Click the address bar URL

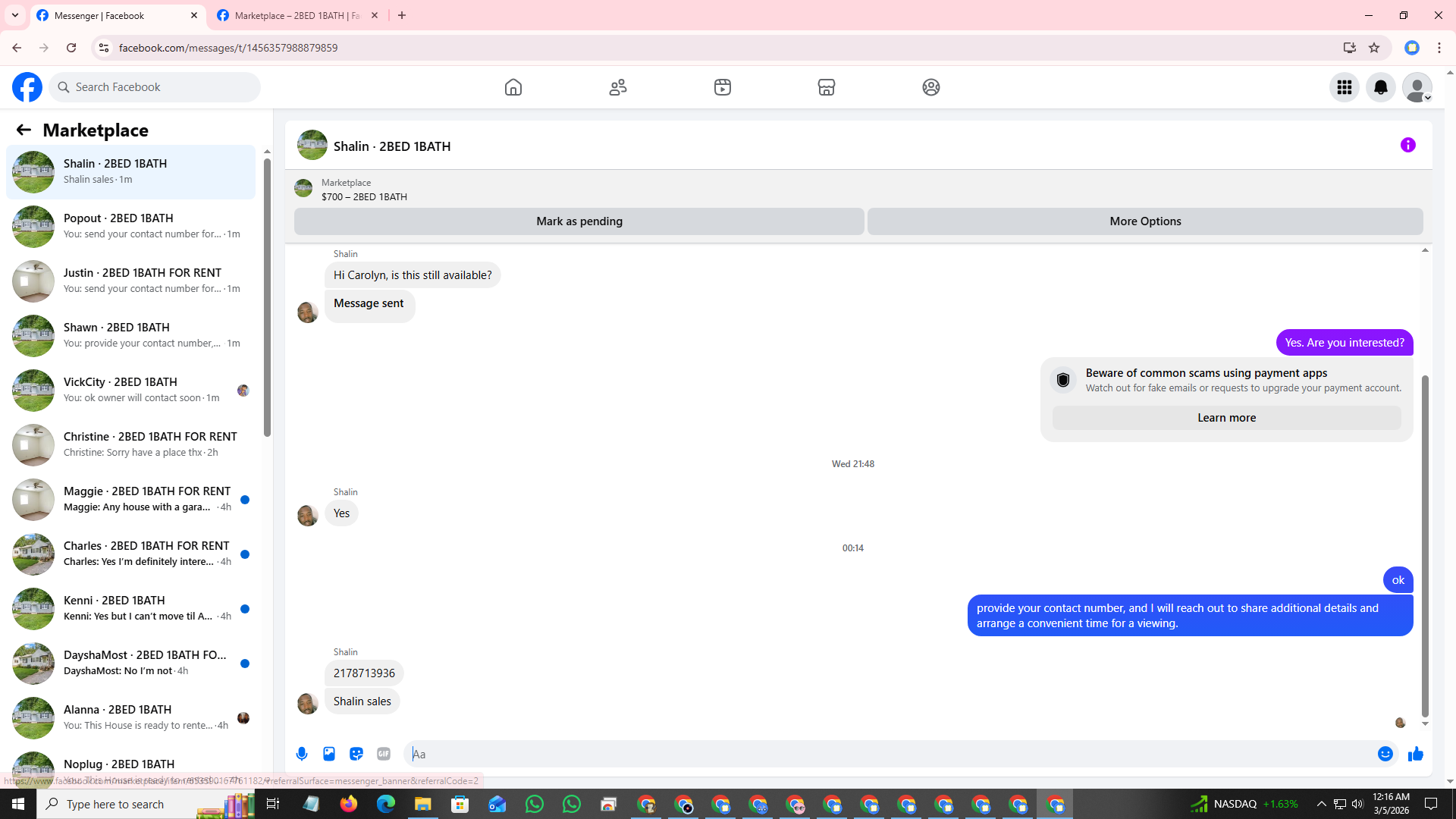[228, 48]
